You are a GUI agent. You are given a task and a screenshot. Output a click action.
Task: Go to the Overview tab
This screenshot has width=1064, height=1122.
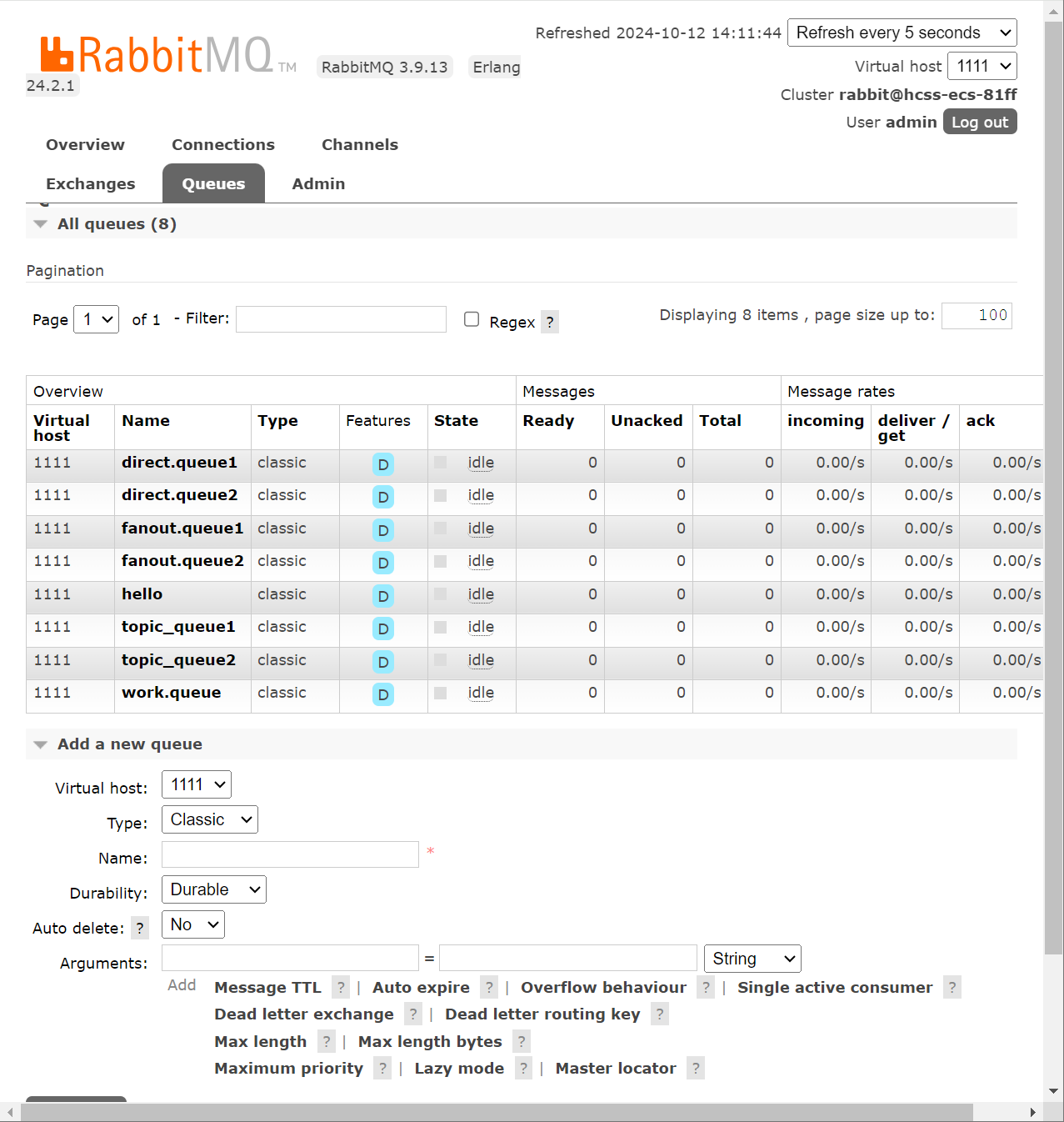click(x=85, y=145)
